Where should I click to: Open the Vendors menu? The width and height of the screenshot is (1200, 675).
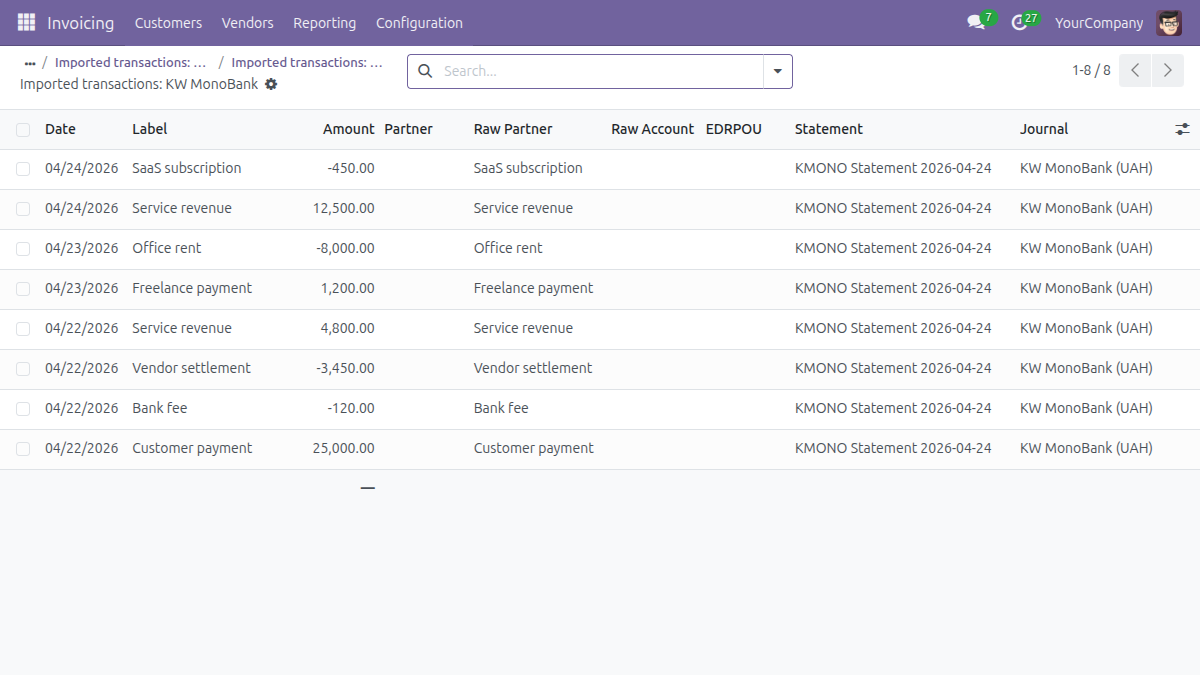tap(247, 22)
